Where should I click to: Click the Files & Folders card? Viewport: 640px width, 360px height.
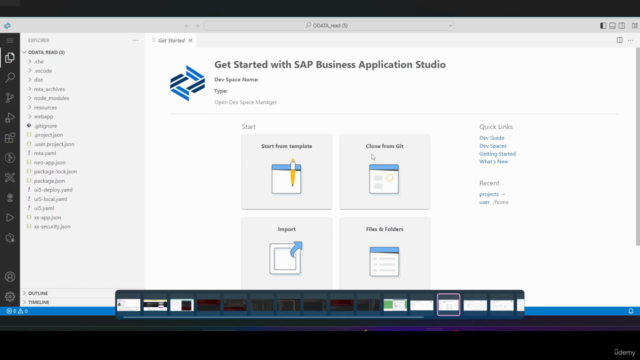click(x=384, y=253)
